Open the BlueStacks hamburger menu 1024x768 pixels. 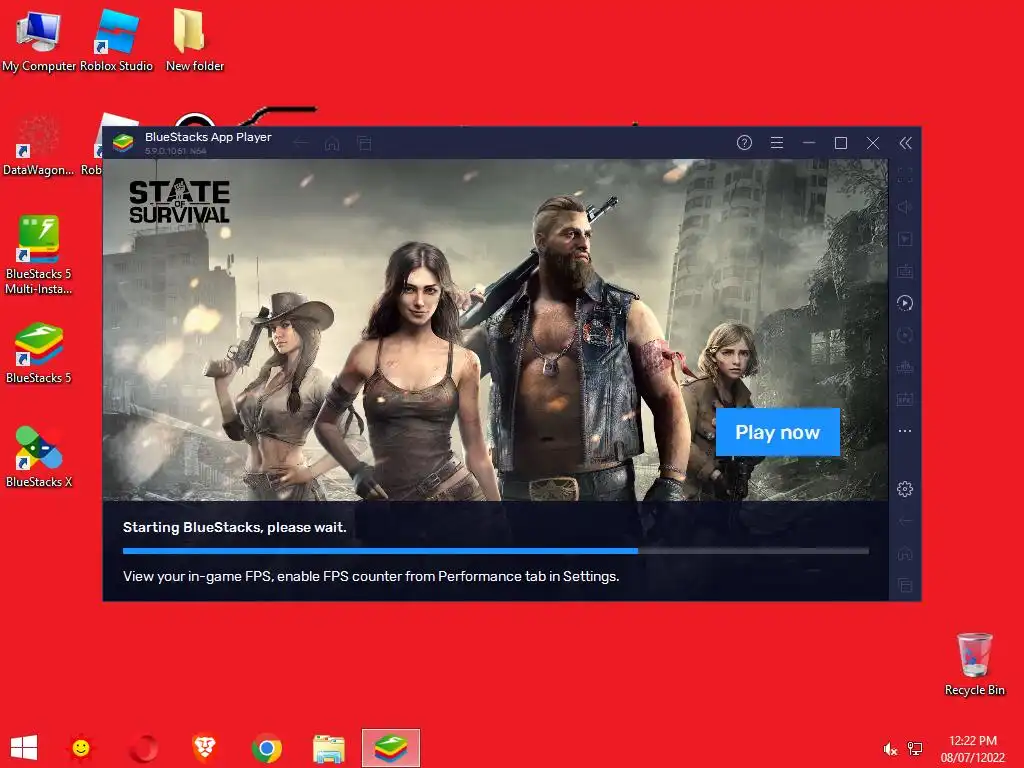coord(776,143)
